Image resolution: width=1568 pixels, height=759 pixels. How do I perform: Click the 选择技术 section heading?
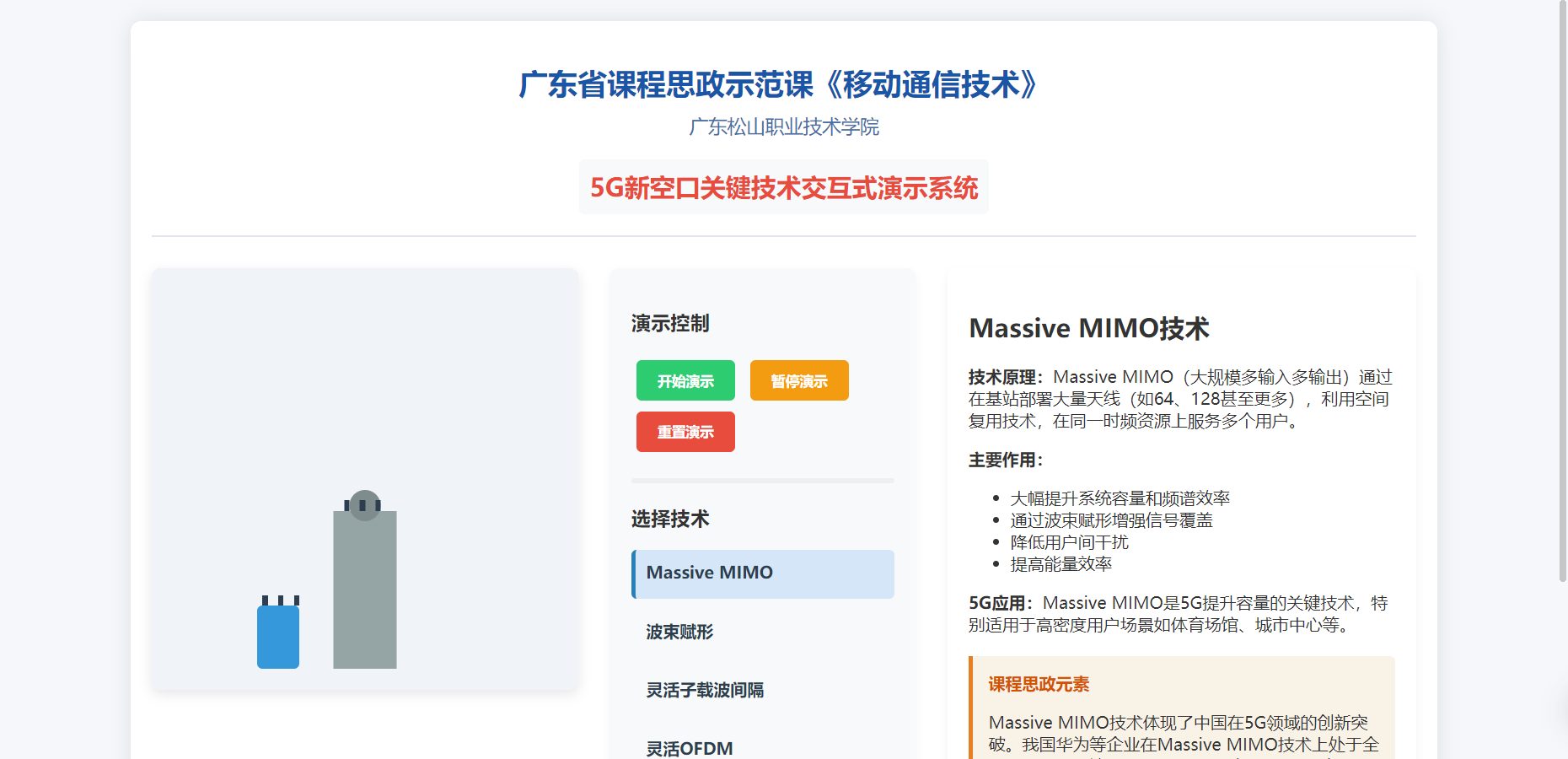(670, 519)
